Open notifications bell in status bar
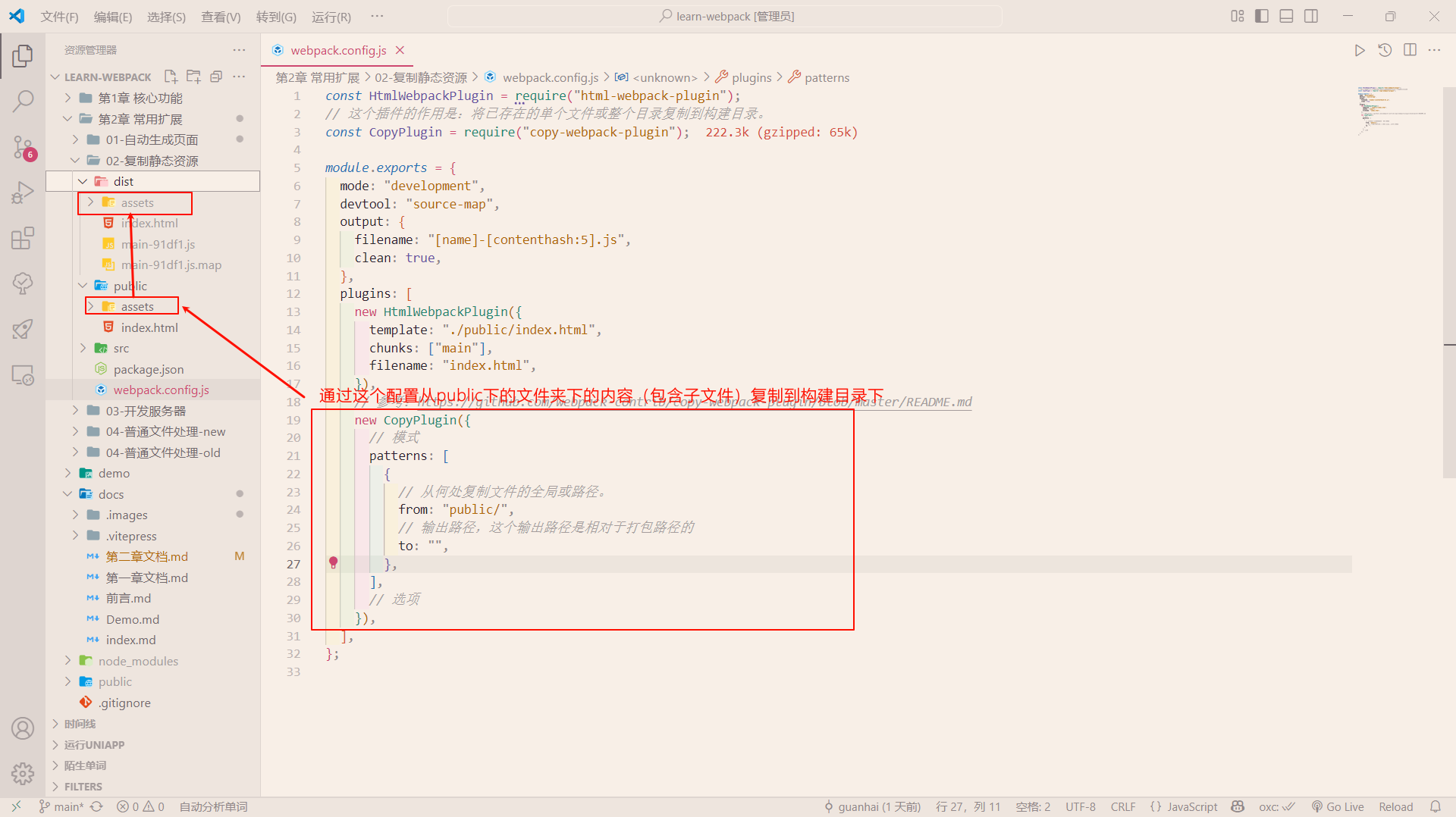Image resolution: width=1456 pixels, height=817 pixels. coord(1436,806)
